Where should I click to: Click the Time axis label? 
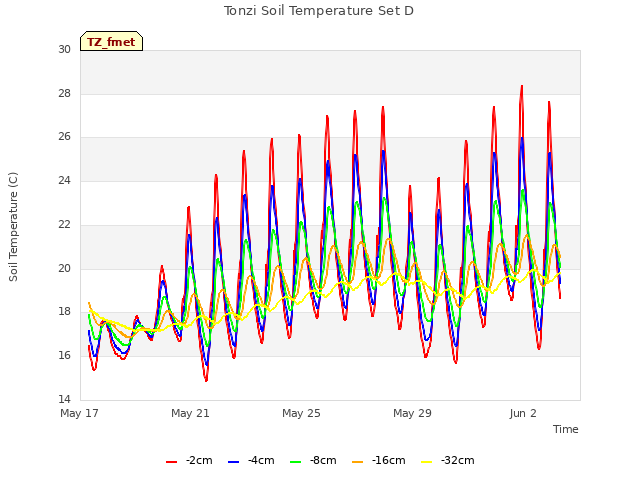click(x=566, y=429)
